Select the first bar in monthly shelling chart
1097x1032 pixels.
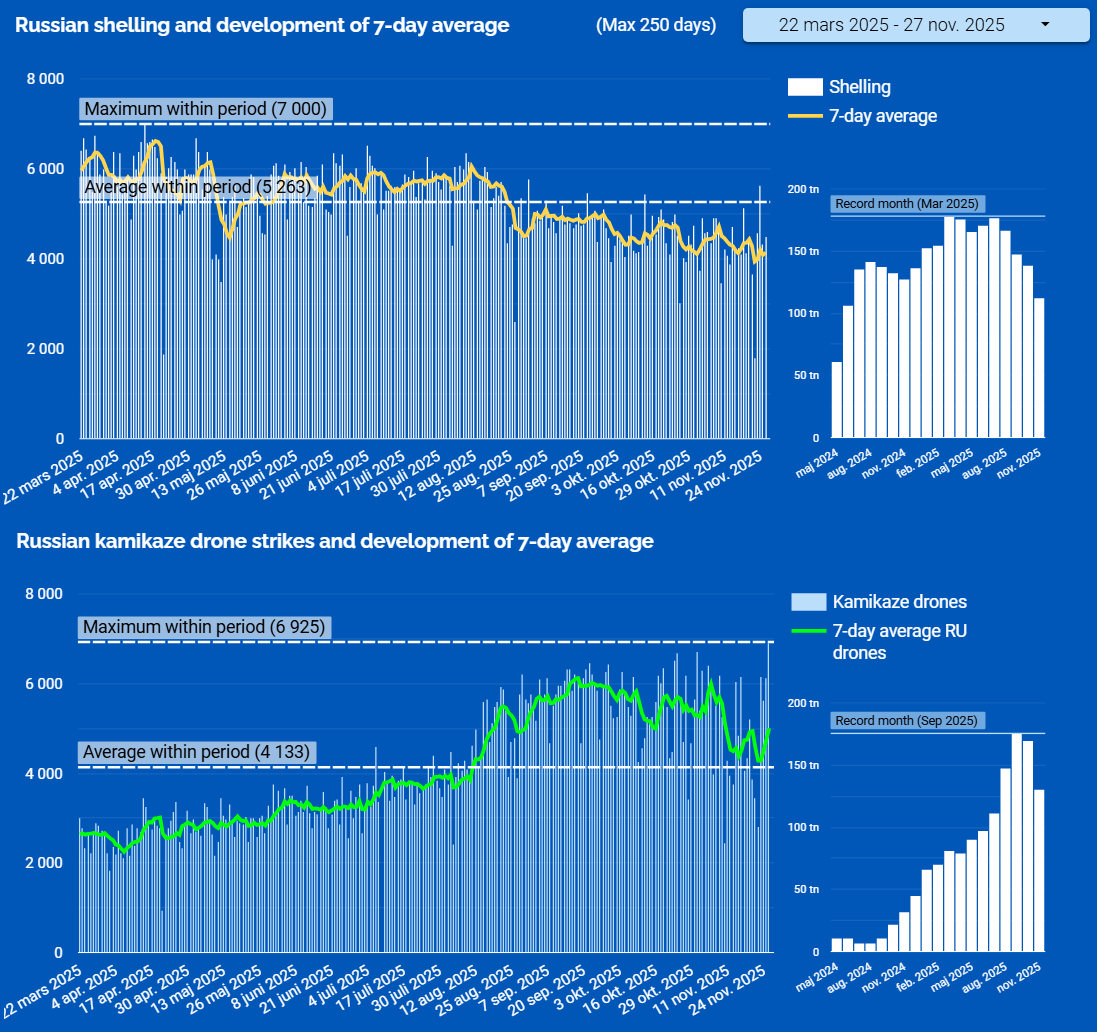[x=837, y=400]
